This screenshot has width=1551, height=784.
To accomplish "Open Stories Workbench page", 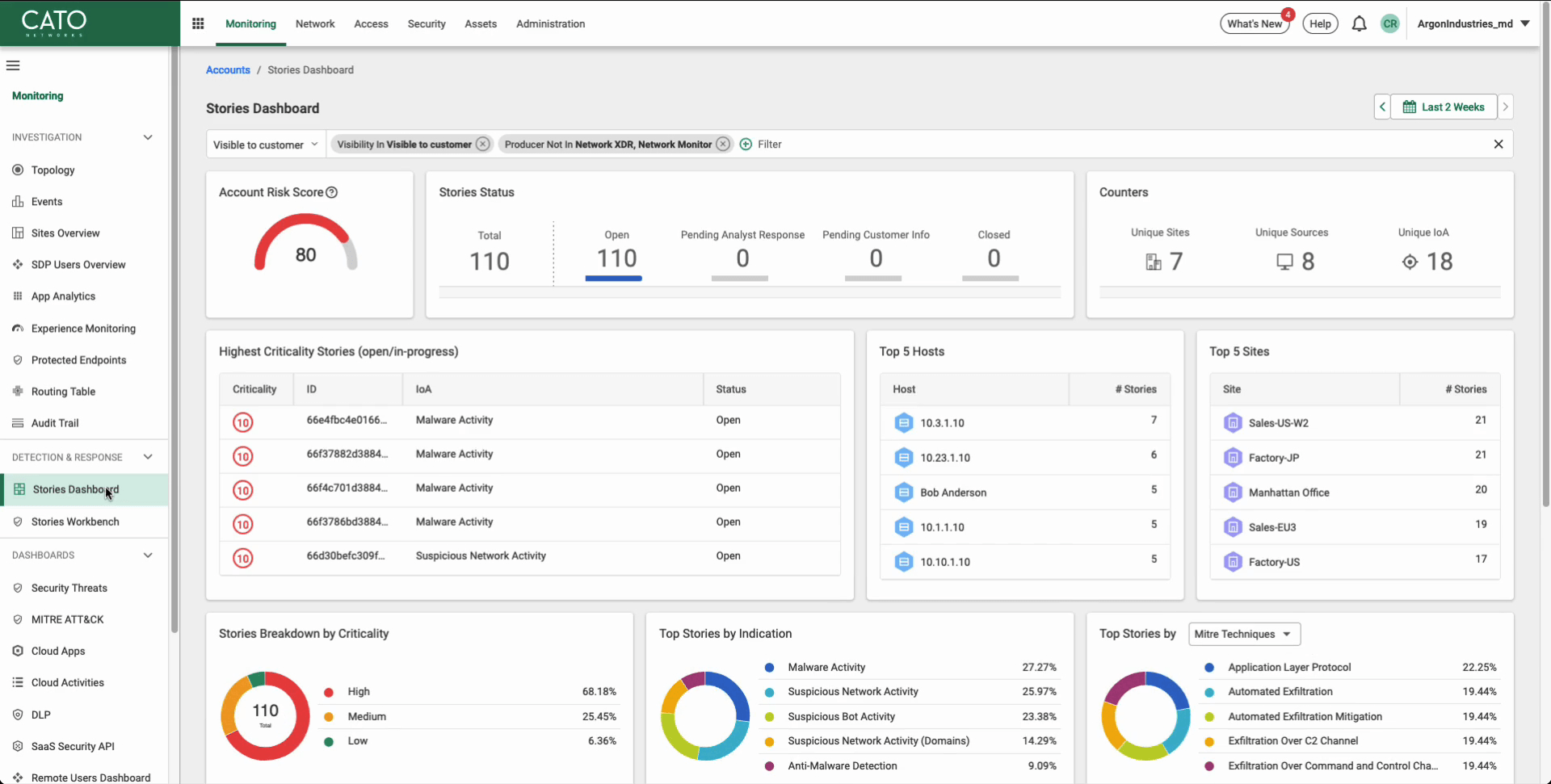I will (75, 522).
